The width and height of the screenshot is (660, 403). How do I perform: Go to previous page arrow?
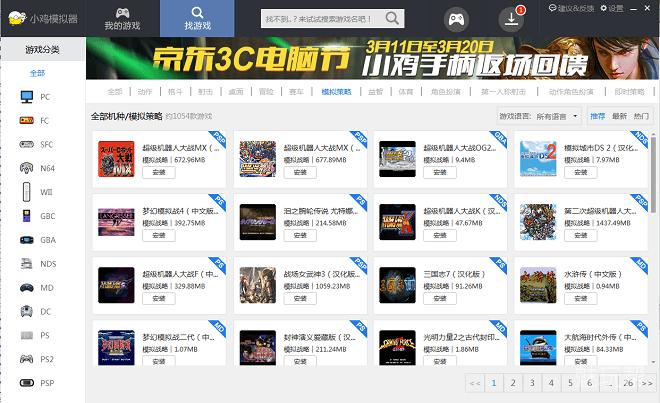[475, 383]
